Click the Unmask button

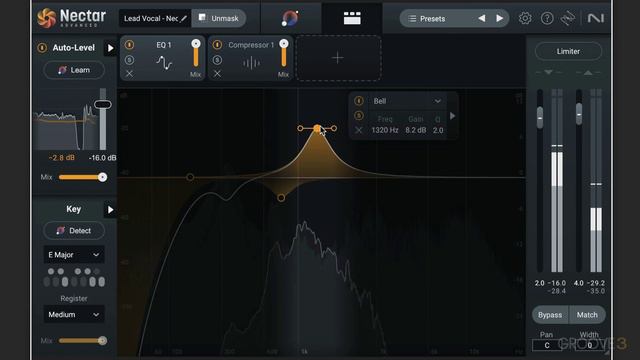pos(219,18)
